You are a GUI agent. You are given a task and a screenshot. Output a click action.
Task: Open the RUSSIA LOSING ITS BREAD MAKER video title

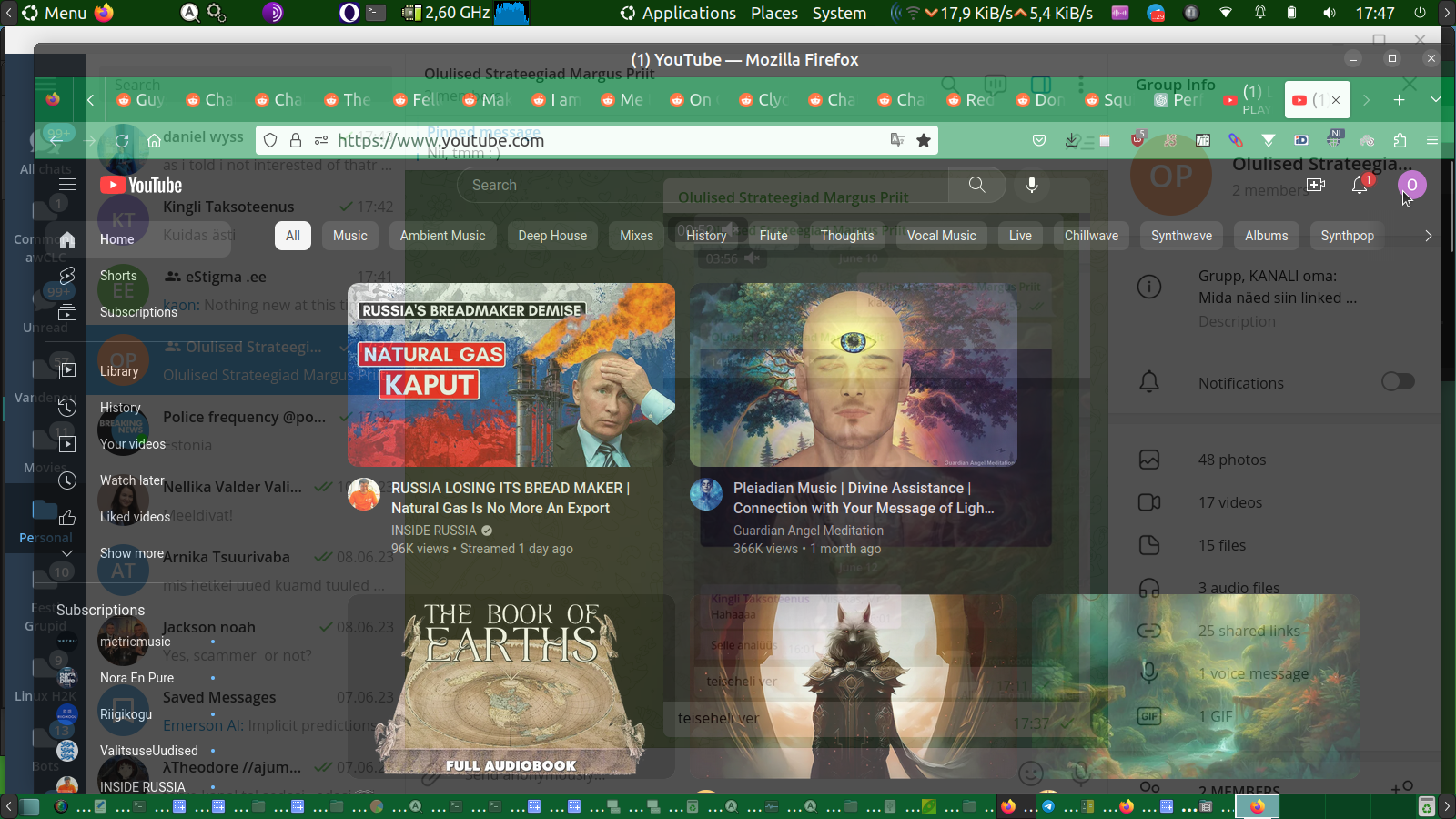click(511, 498)
